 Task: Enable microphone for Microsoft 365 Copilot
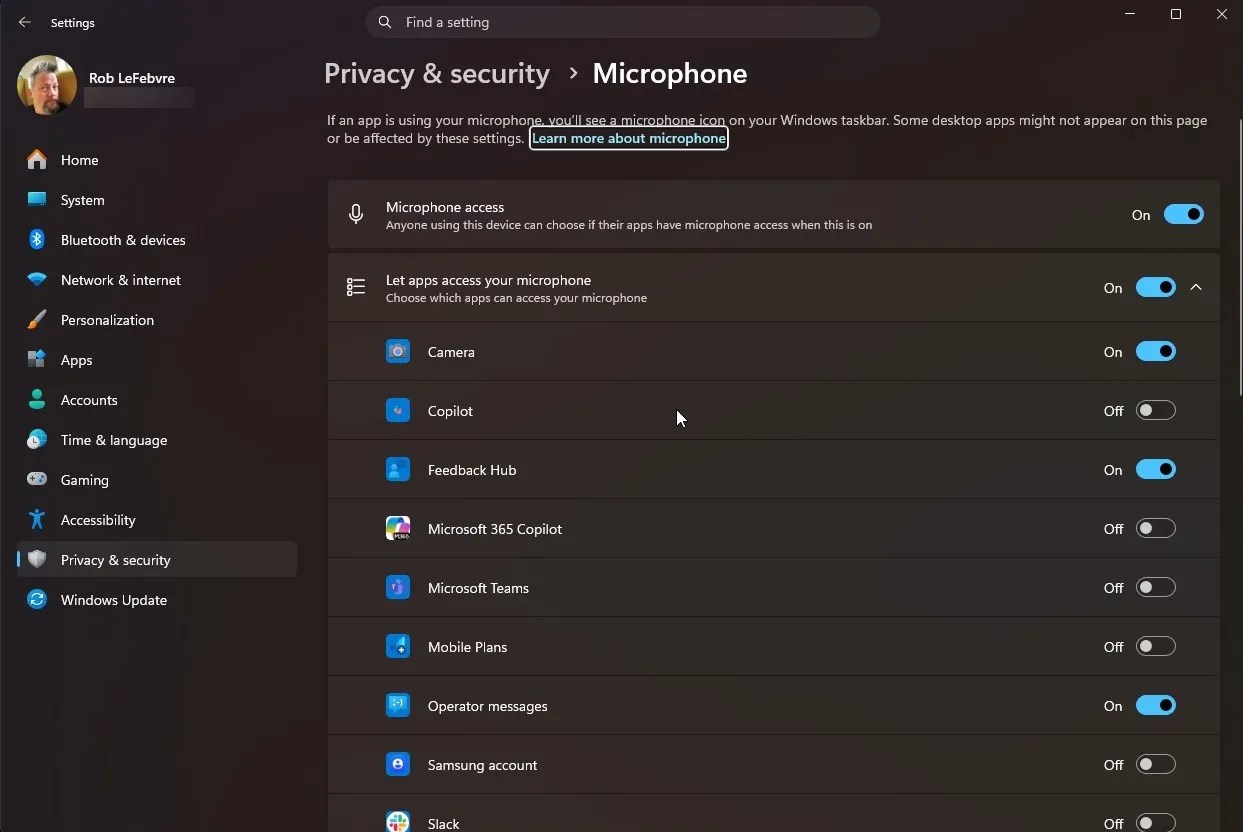point(1156,529)
